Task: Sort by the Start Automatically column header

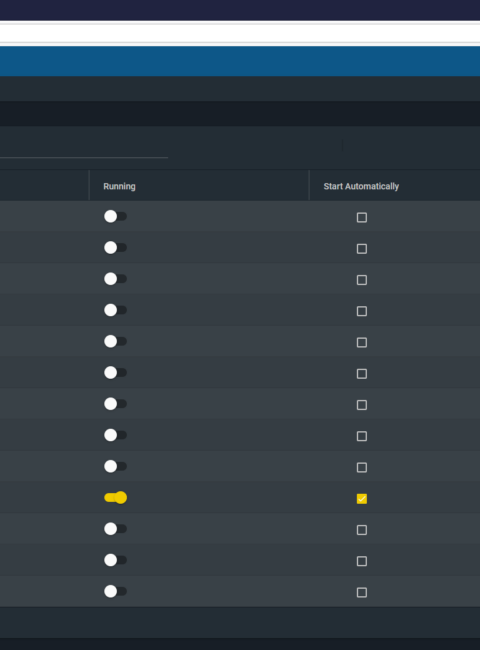Action: click(x=361, y=187)
